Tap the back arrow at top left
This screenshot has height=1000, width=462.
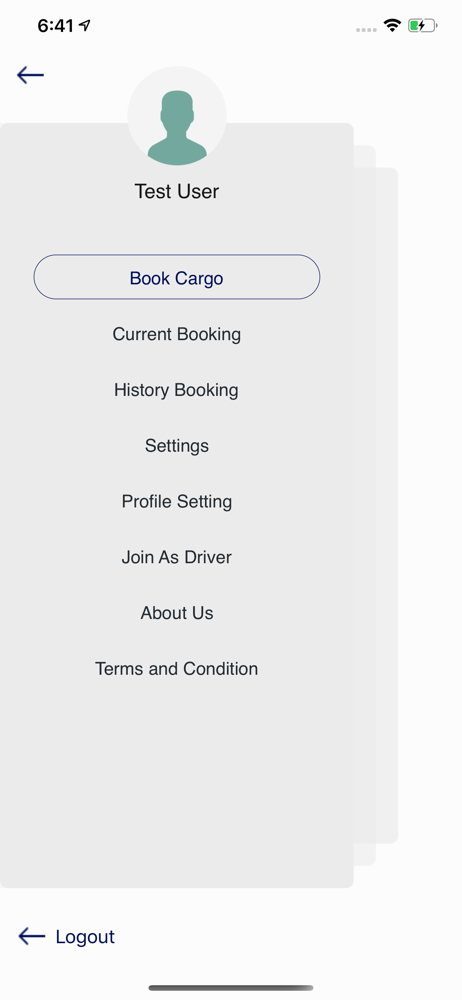pos(30,75)
